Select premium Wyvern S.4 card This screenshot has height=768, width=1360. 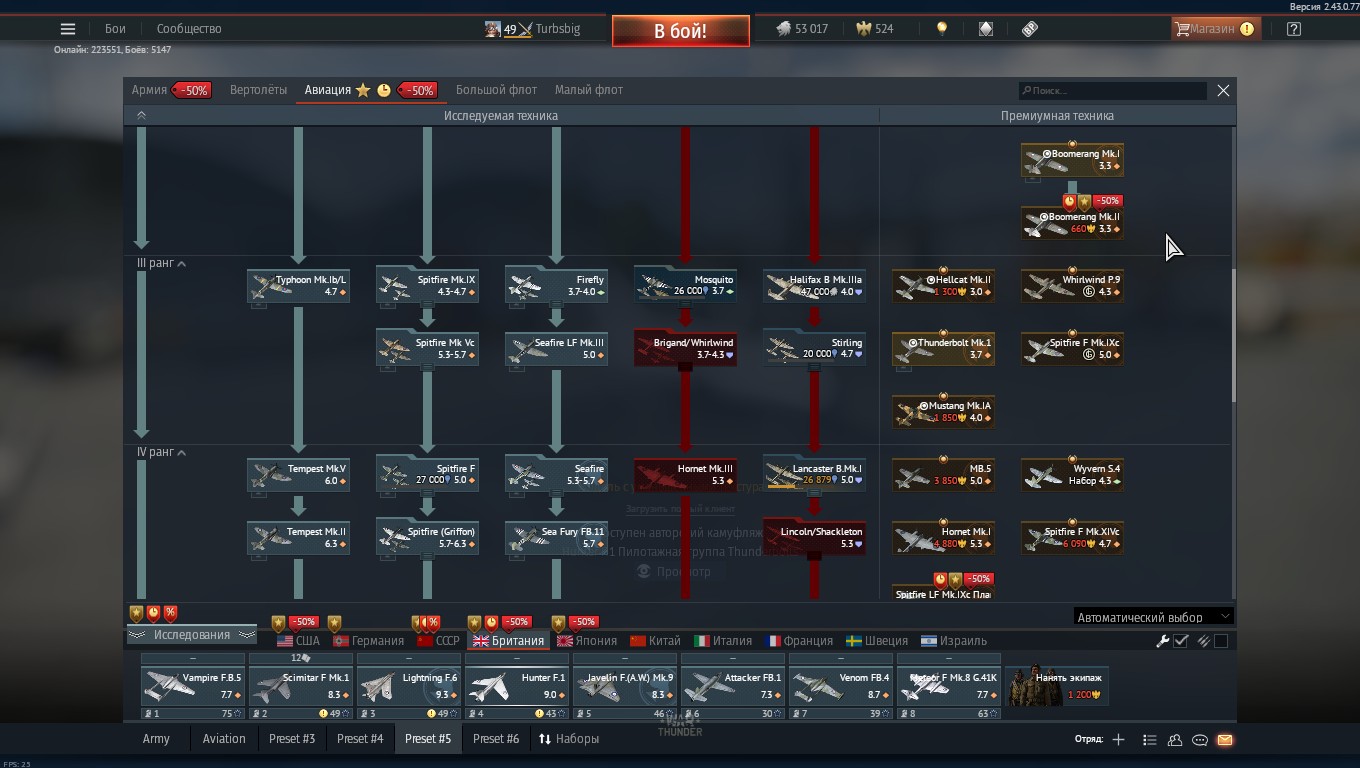point(1072,474)
